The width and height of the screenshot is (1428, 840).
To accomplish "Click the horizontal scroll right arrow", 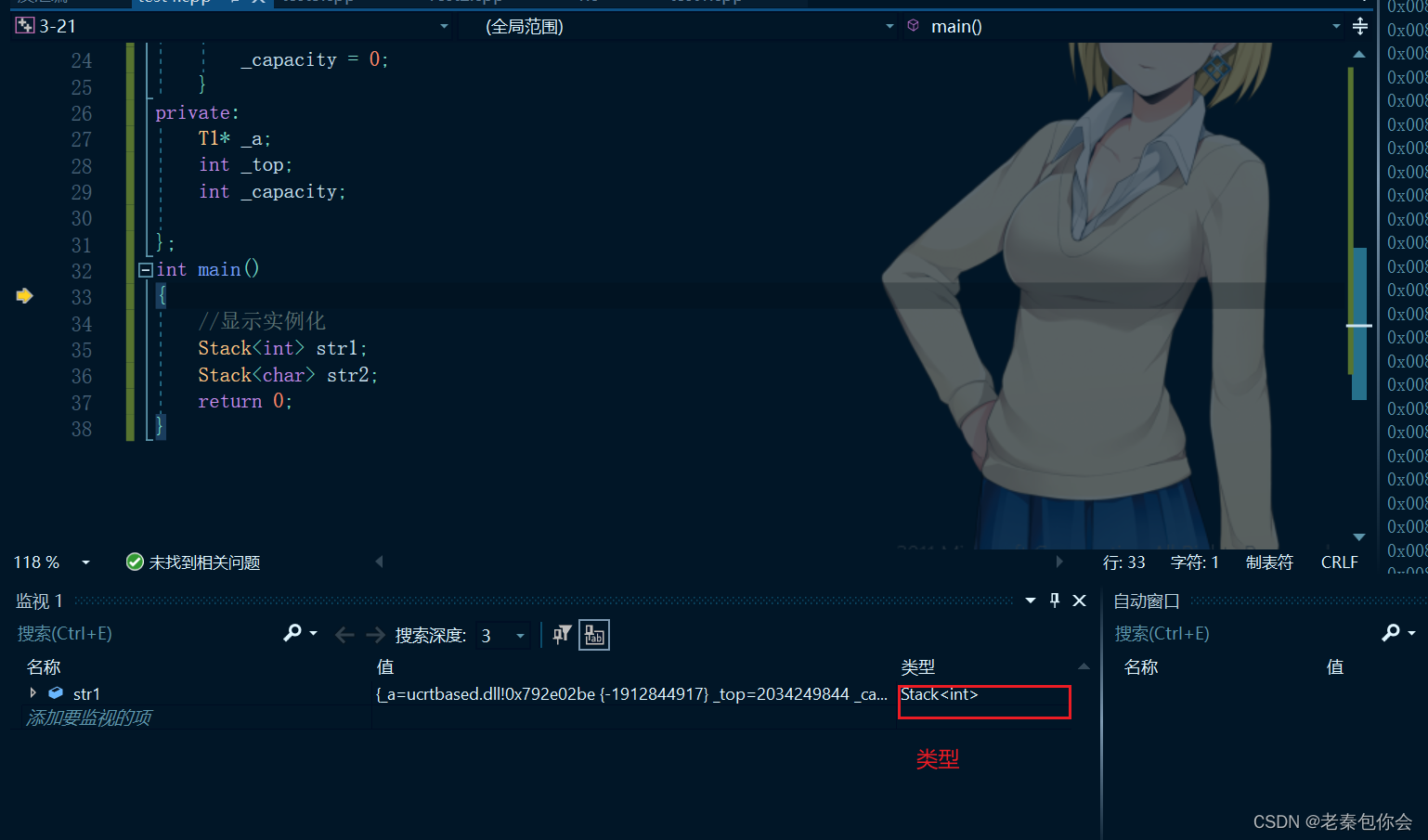I will coord(1059,562).
